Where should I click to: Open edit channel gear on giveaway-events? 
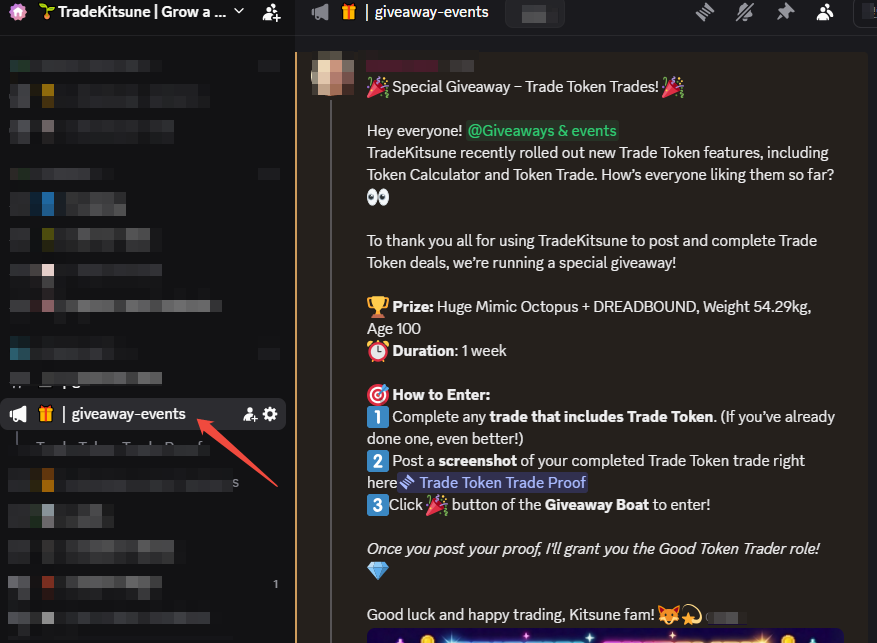pyautogui.click(x=270, y=414)
